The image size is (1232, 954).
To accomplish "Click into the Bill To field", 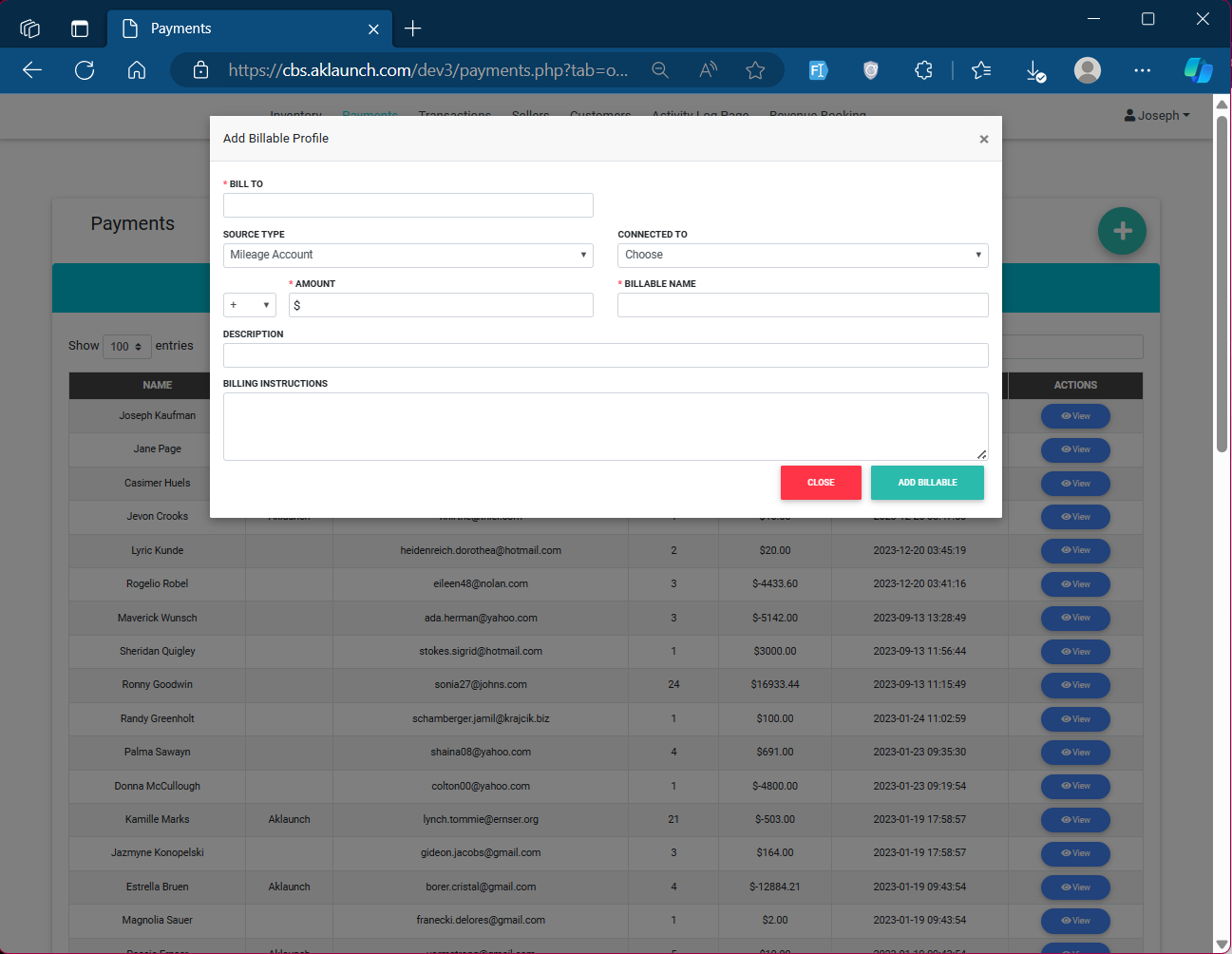I will click(408, 205).
